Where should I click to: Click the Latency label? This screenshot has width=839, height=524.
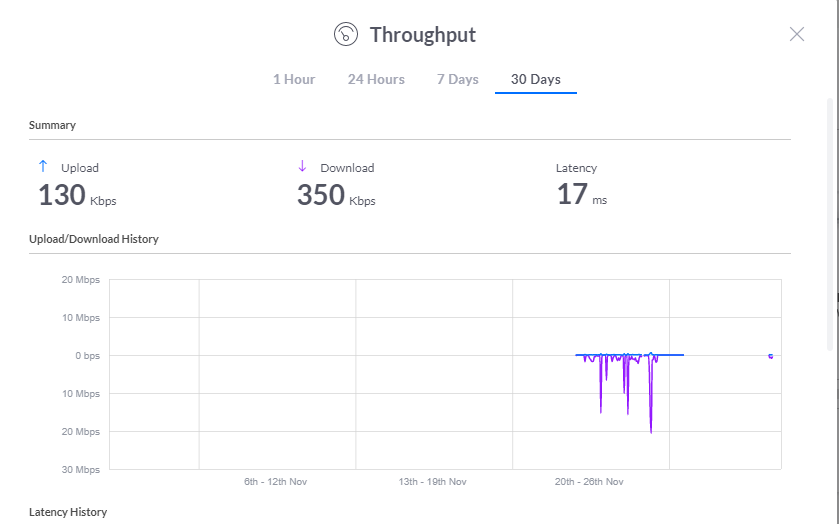coord(576,168)
